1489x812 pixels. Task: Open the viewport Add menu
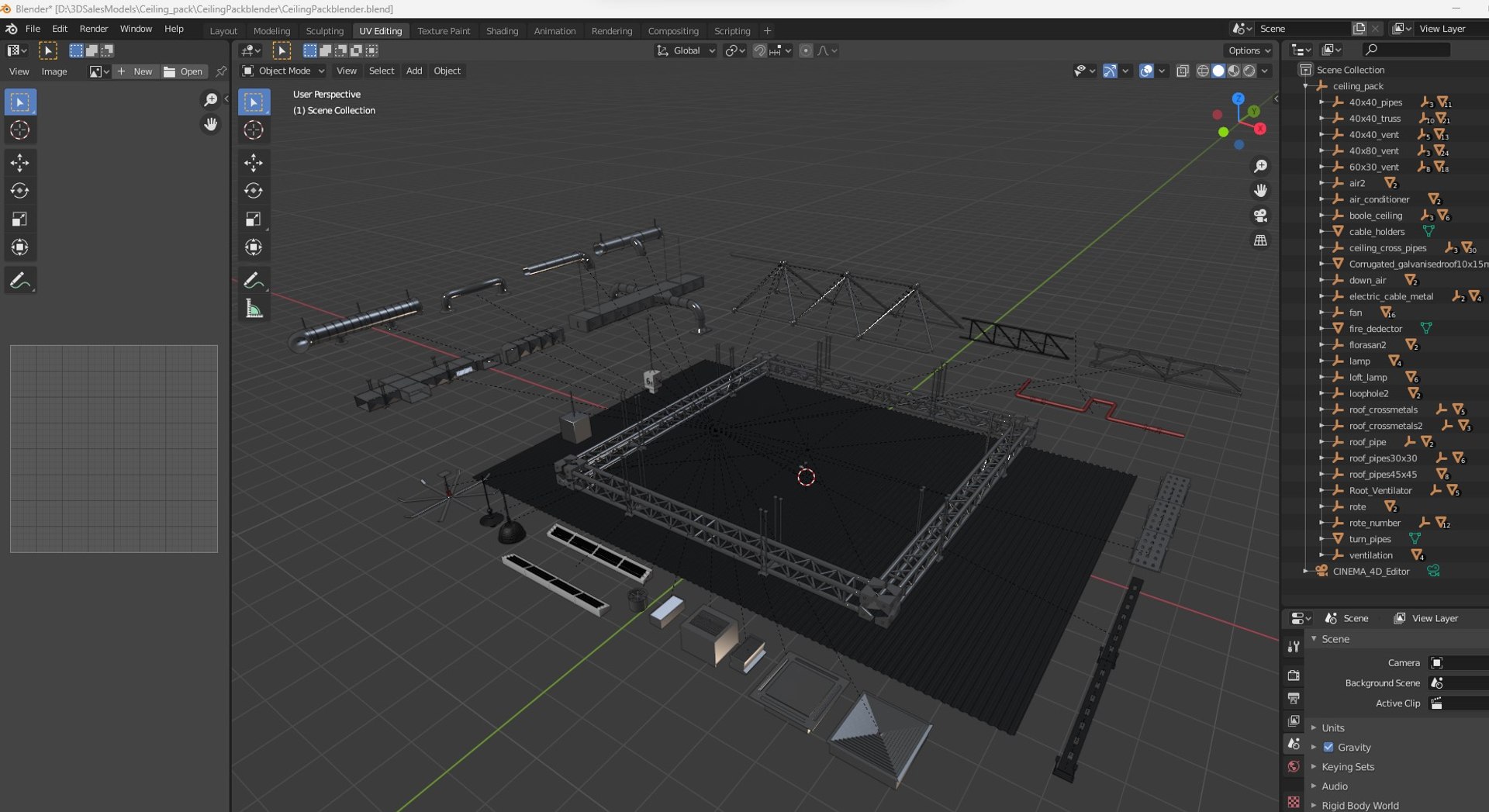[414, 71]
